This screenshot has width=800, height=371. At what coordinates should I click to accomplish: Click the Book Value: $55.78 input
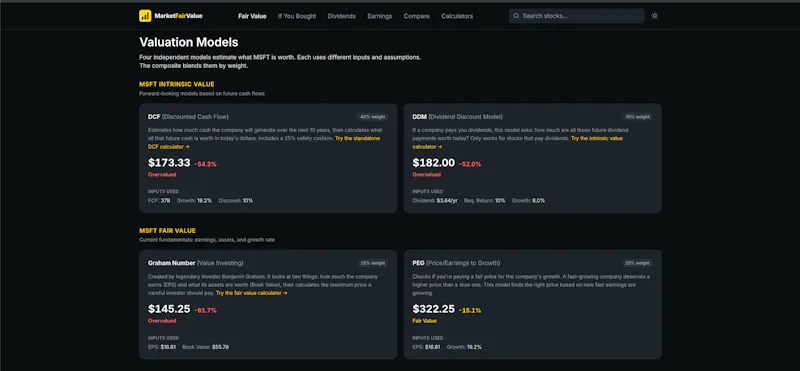click(x=206, y=347)
